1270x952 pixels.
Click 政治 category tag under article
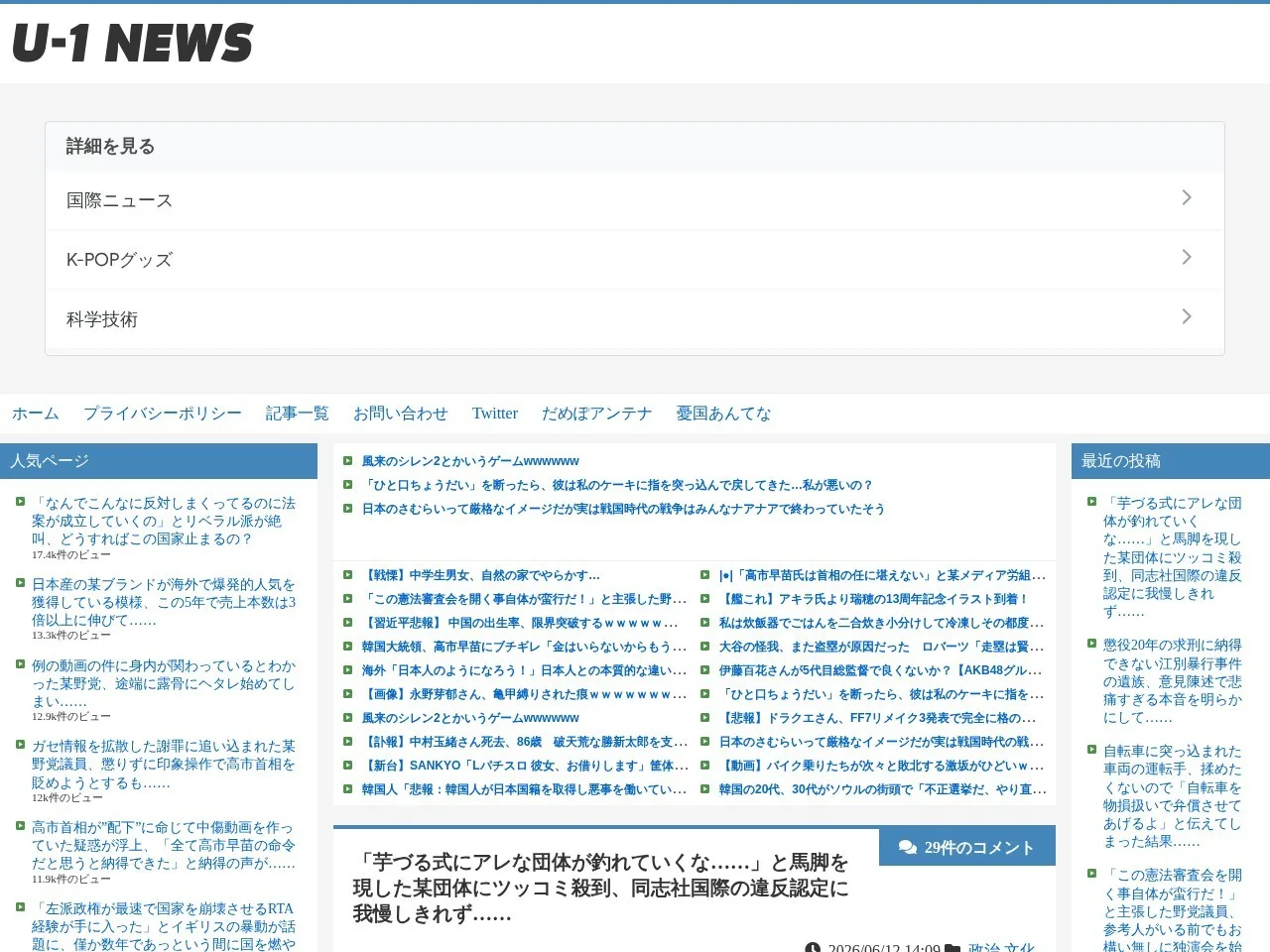point(983,948)
